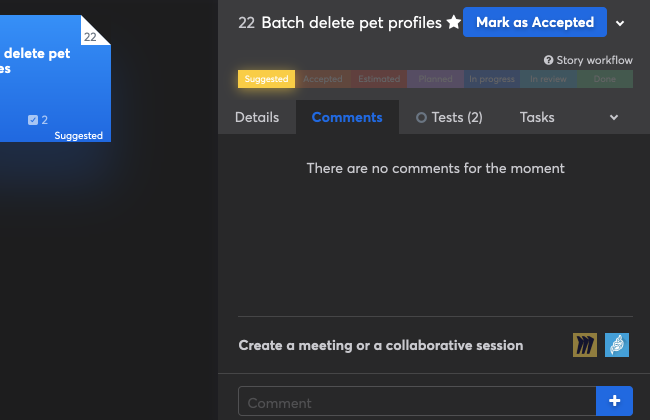The width and height of the screenshot is (650, 420).
Task: Click the tasks checkbox icon on sticky note
Action: click(x=33, y=120)
